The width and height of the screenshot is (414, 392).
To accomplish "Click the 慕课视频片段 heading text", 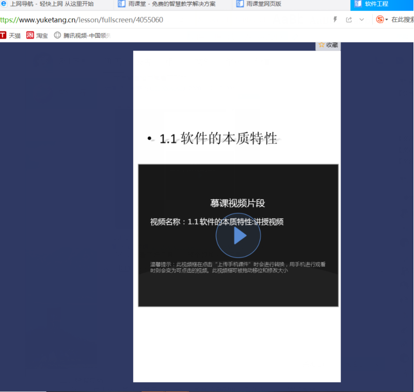I will coord(237,203).
